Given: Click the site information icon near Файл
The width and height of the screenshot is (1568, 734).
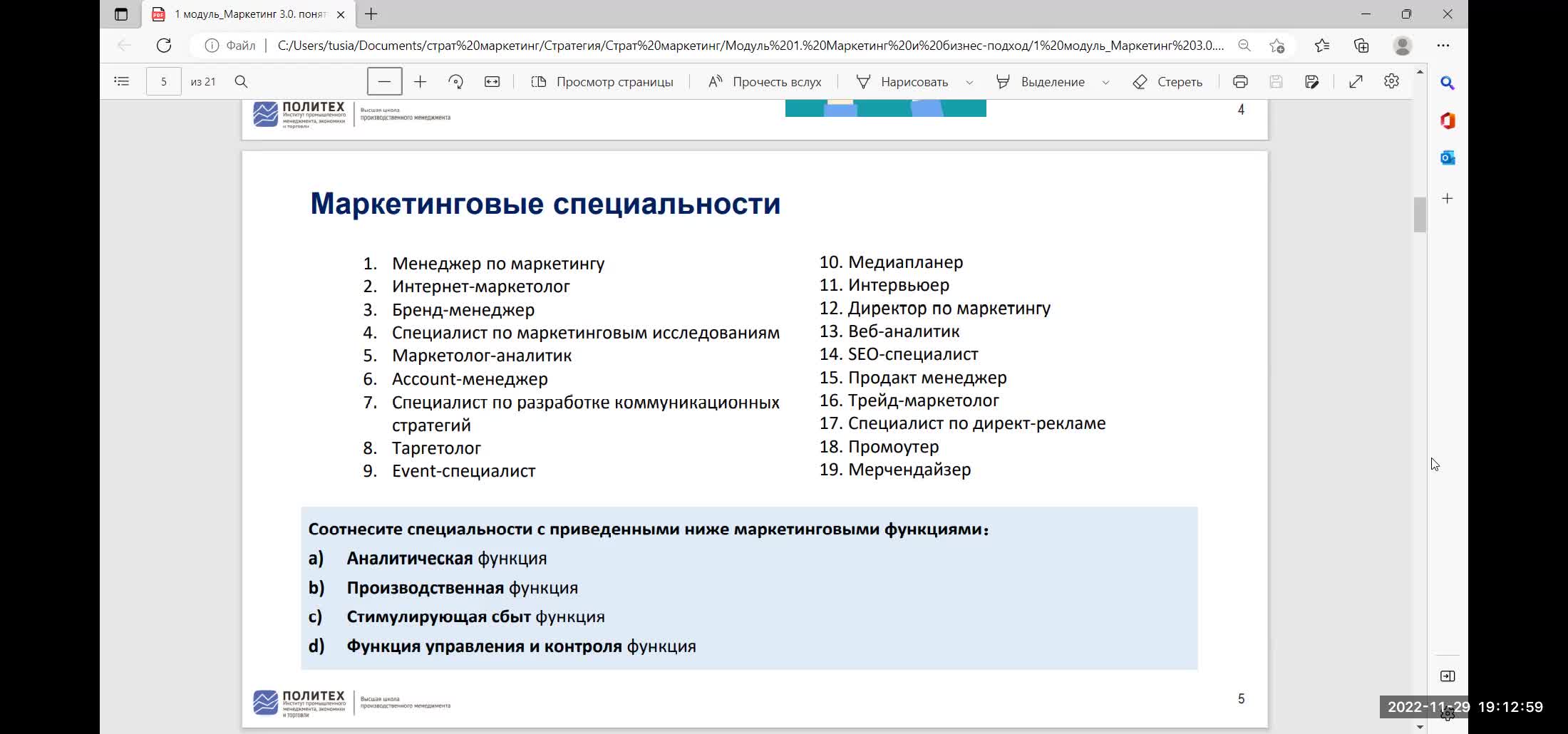Looking at the screenshot, I should [212, 46].
